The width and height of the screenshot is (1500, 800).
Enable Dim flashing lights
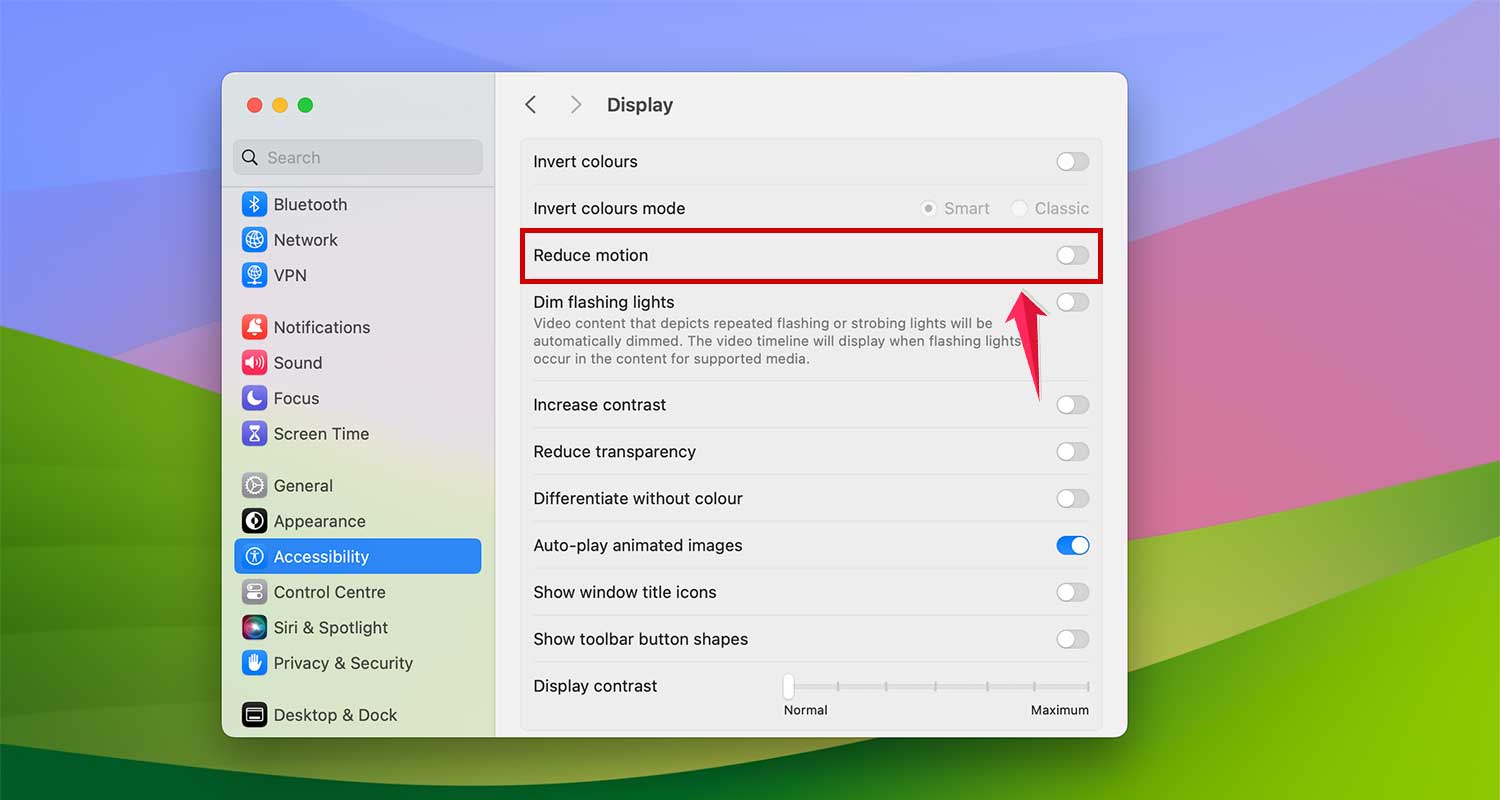click(1071, 302)
